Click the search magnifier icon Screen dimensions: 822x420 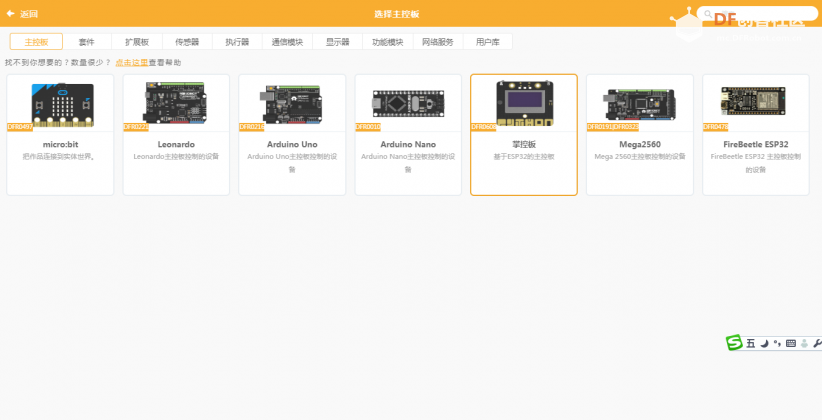[708, 14]
